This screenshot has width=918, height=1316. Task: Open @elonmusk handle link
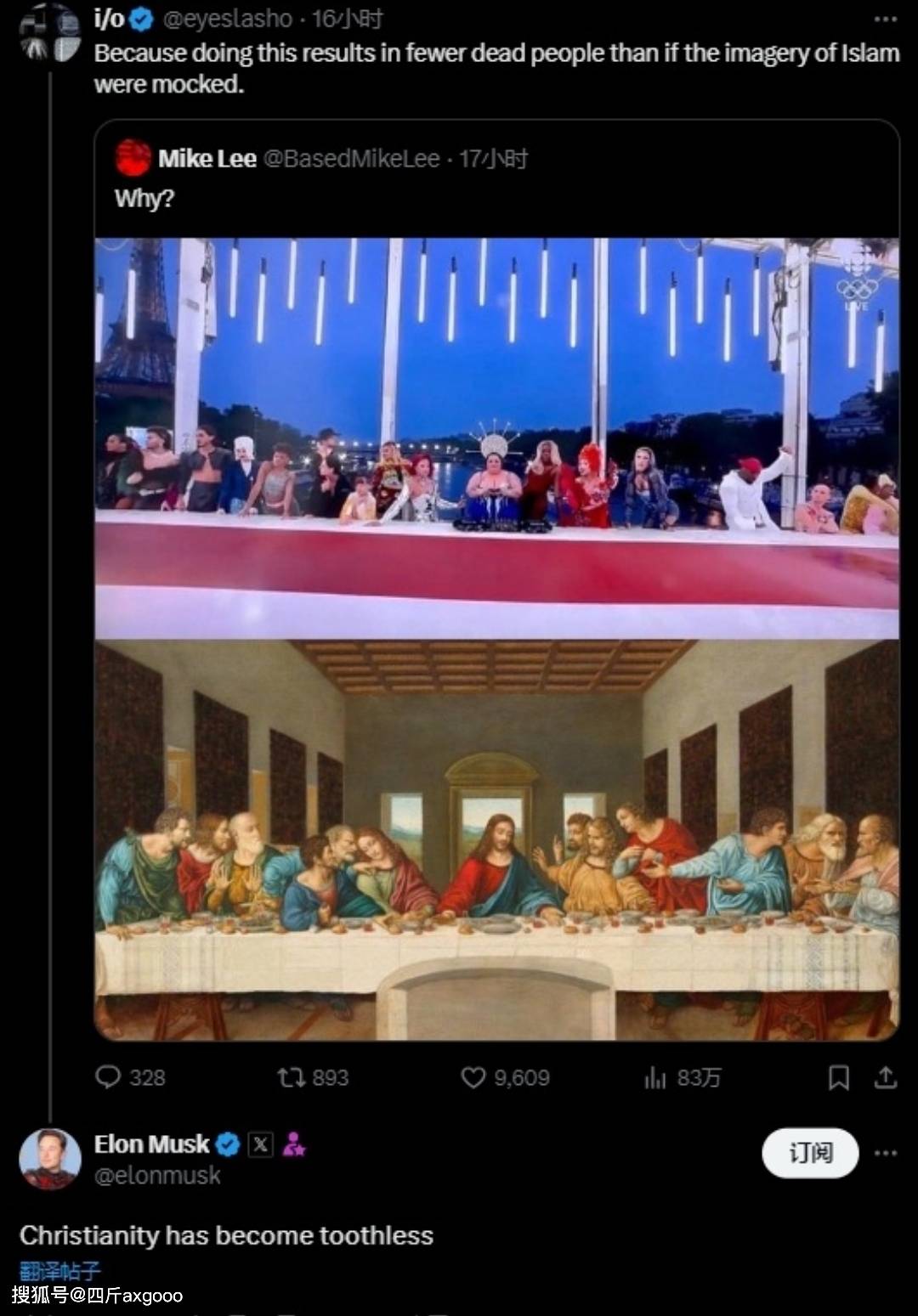click(157, 1176)
